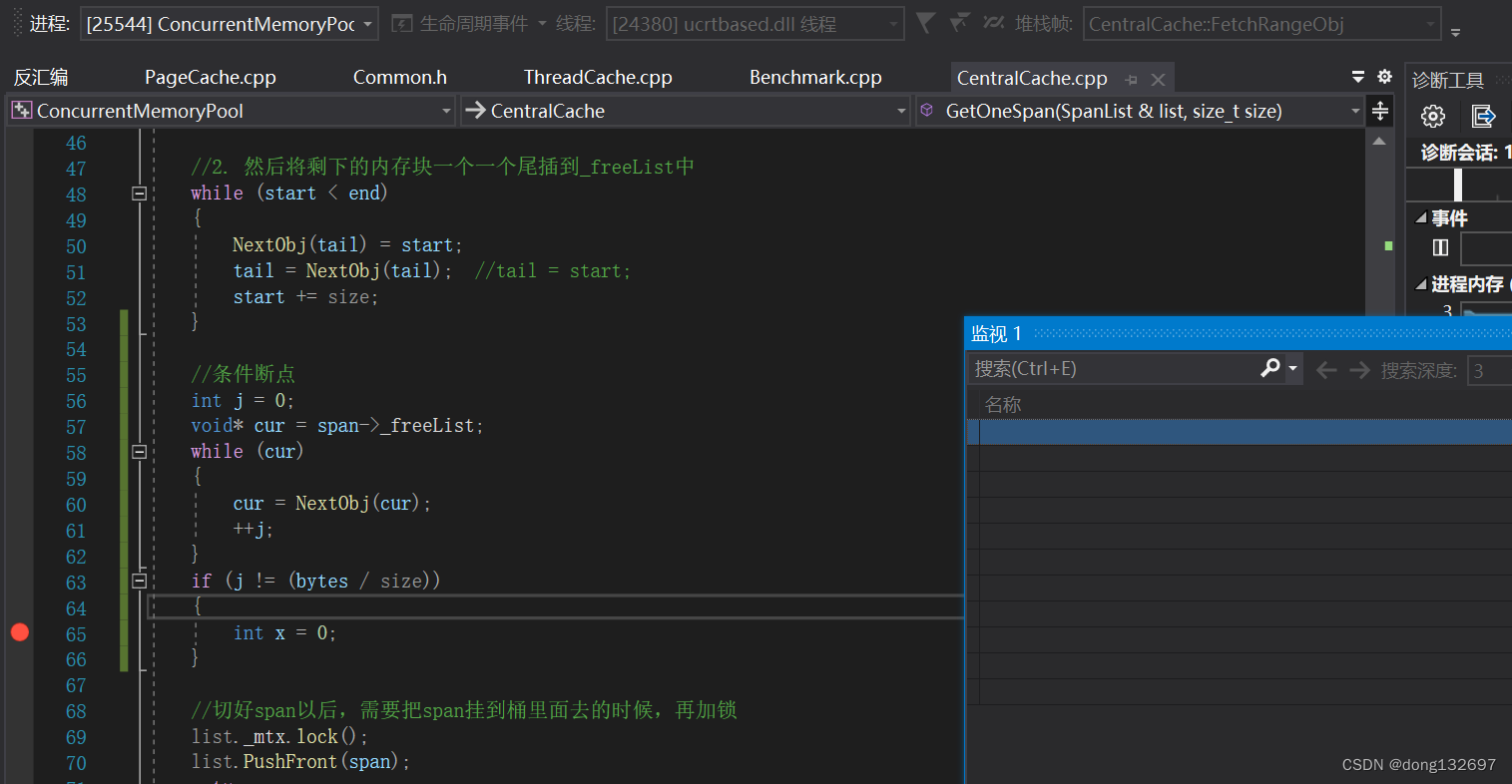Click the watch search previous arrow
Screen dimensions: 1512x784
point(1325,370)
